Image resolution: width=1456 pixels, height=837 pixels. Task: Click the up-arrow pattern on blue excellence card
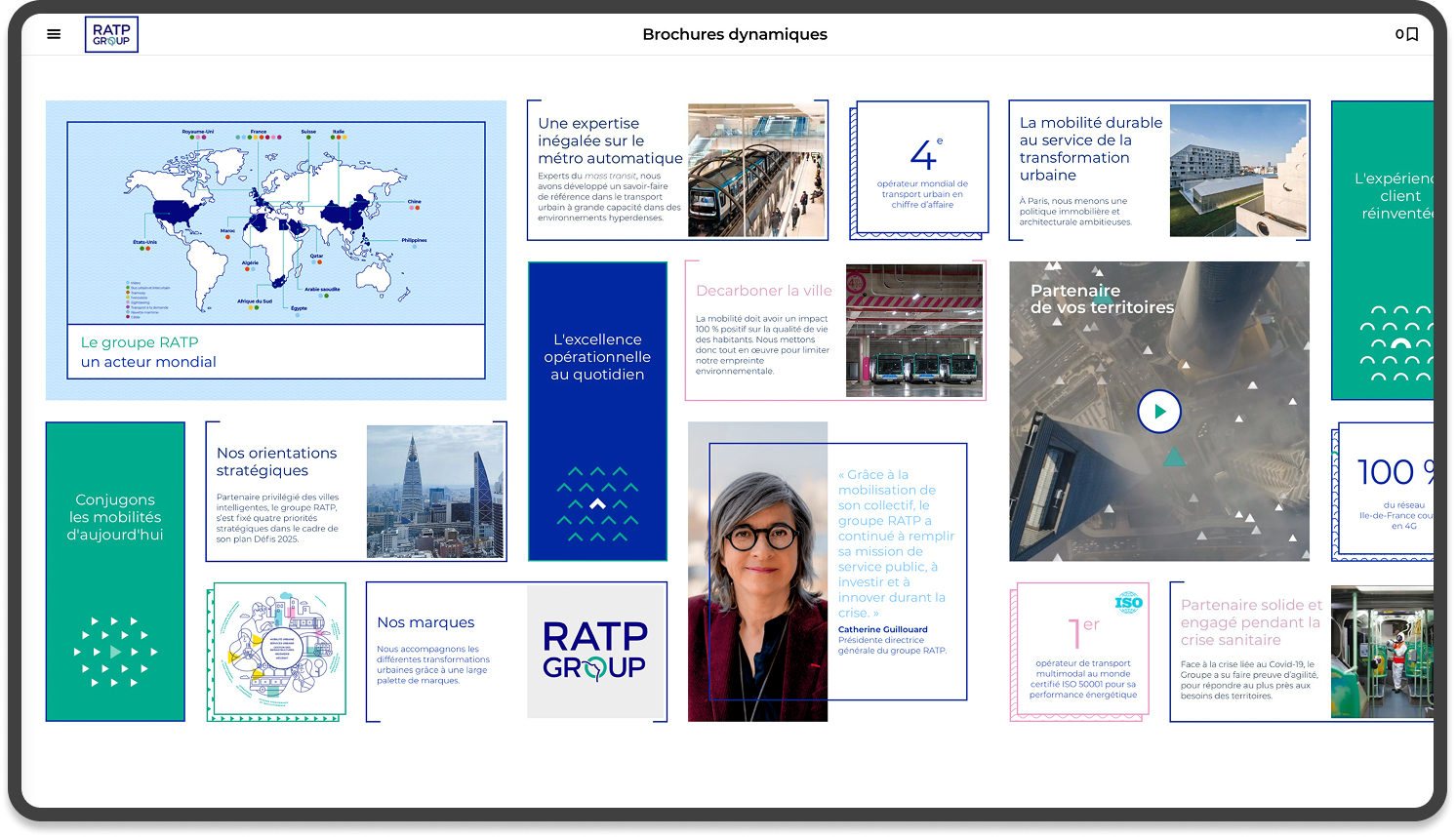pyautogui.click(x=597, y=504)
